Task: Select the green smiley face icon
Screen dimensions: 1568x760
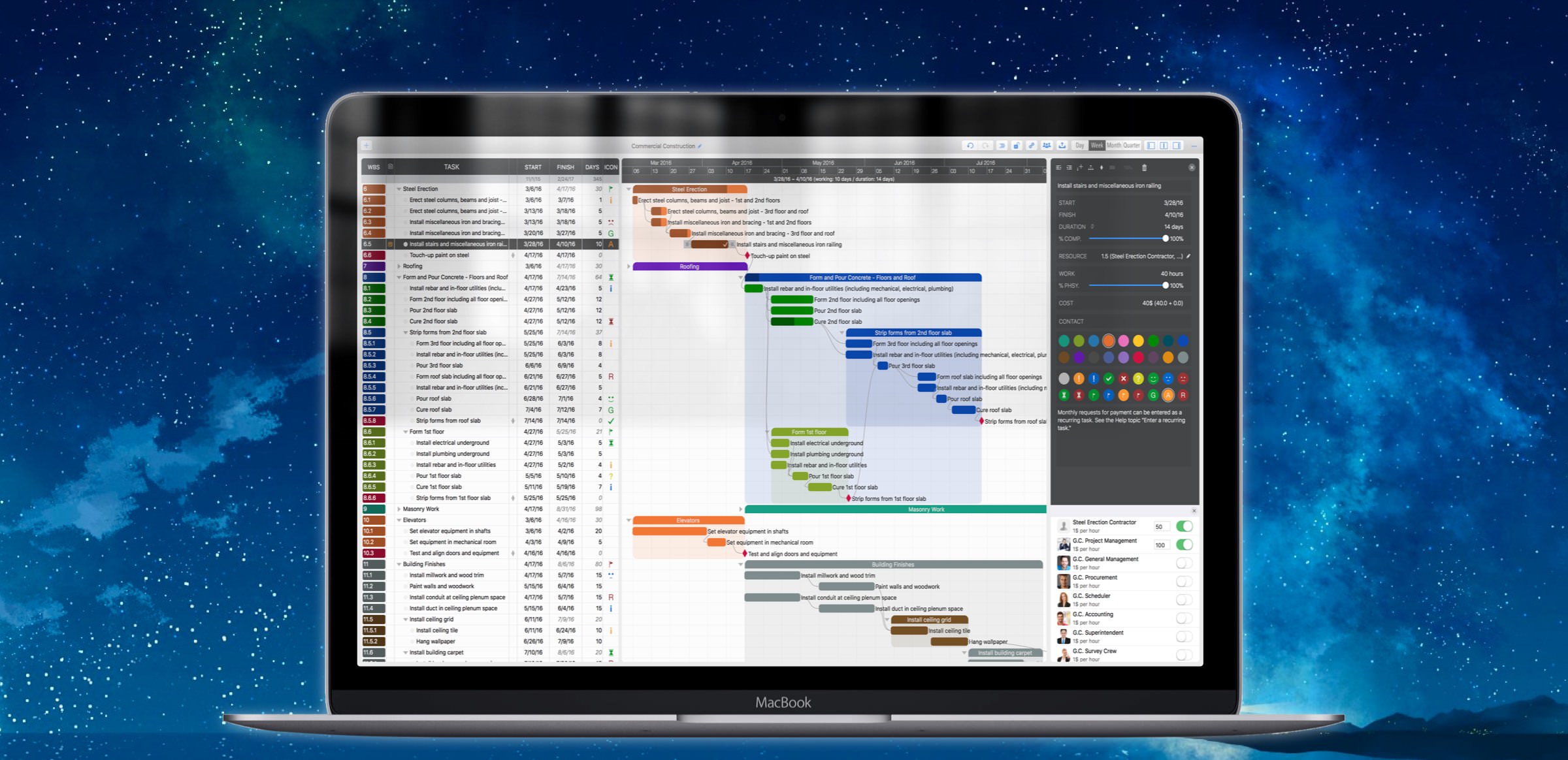Action: point(1153,379)
